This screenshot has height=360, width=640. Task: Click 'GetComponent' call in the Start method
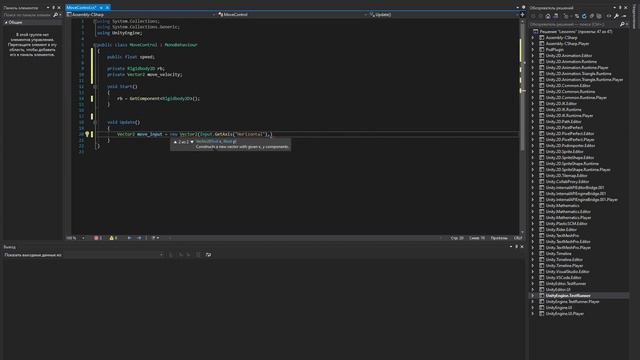[144, 98]
